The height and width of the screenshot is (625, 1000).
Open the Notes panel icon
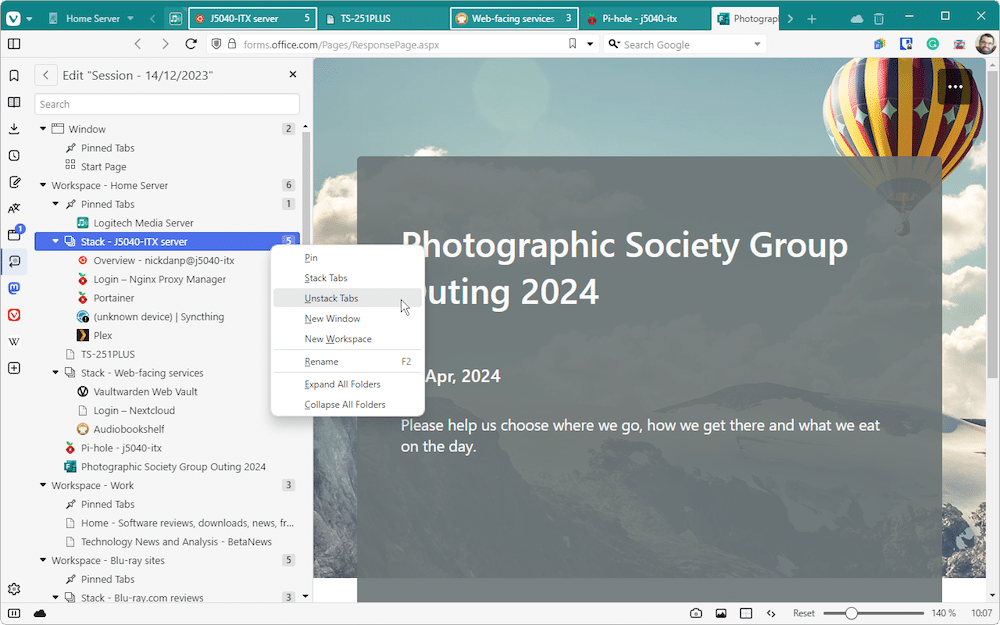pos(14,182)
